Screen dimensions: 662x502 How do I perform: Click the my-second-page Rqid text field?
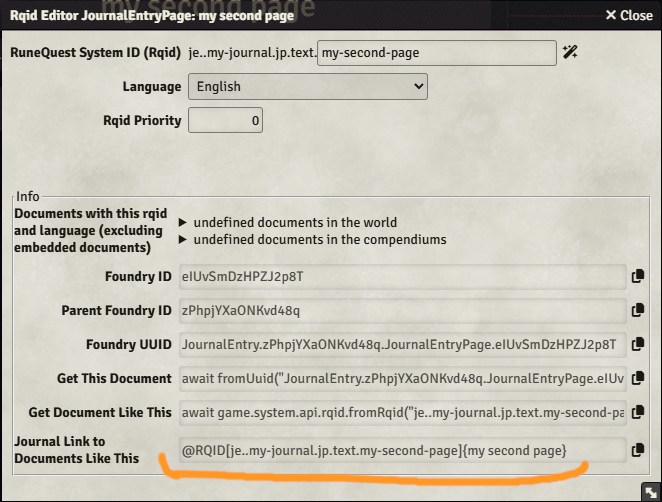[436, 53]
